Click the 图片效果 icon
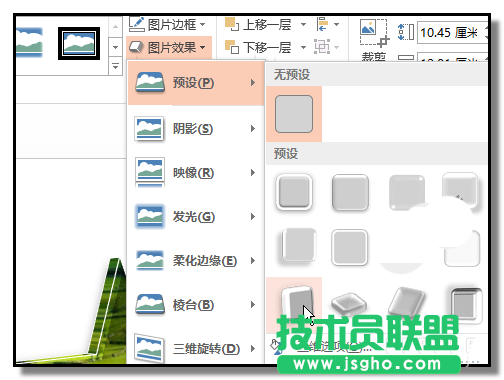Image resolution: width=504 pixels, height=380 pixels. pyautogui.click(x=136, y=47)
